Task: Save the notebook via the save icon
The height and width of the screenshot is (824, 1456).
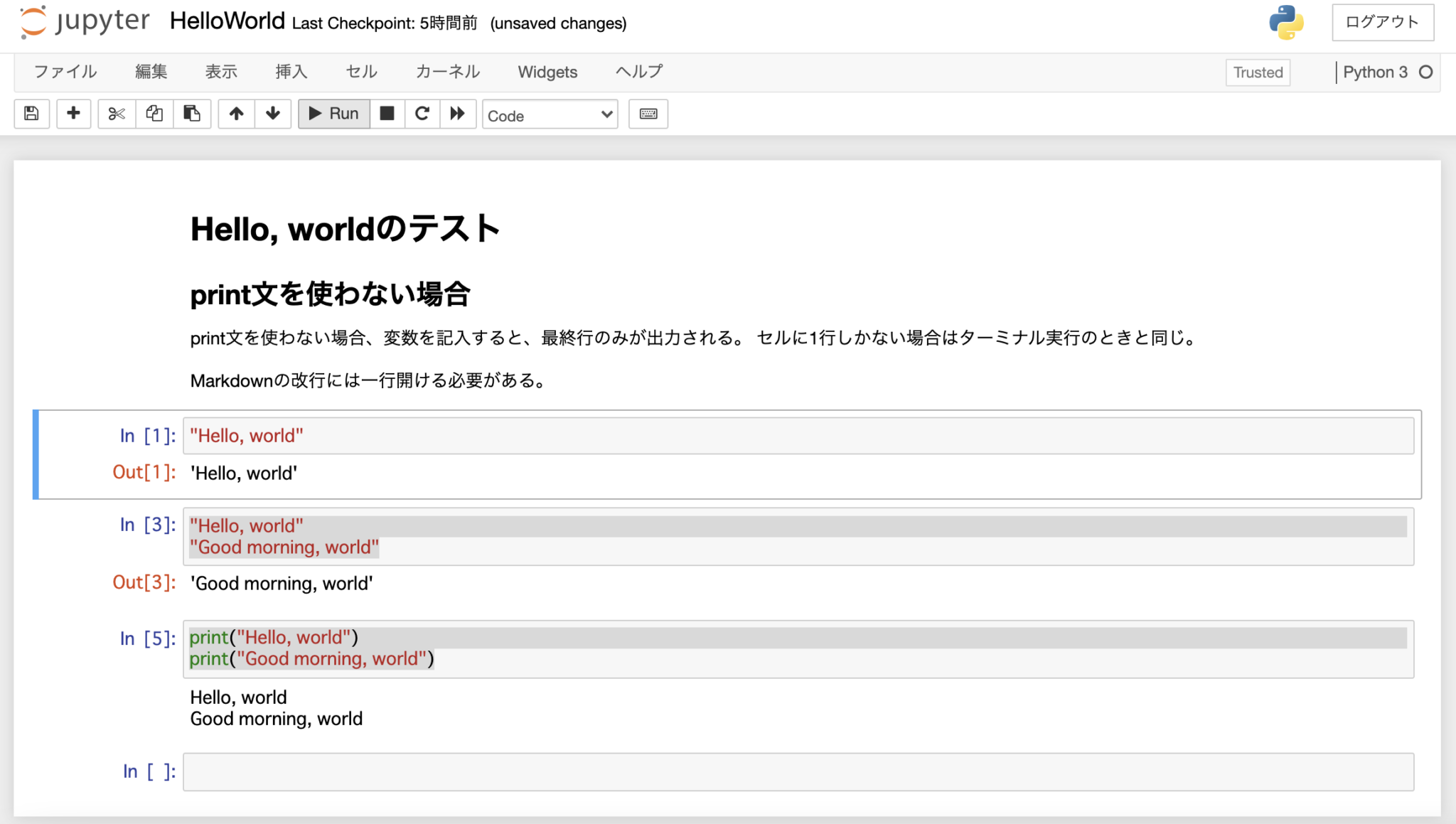Action: [31, 114]
